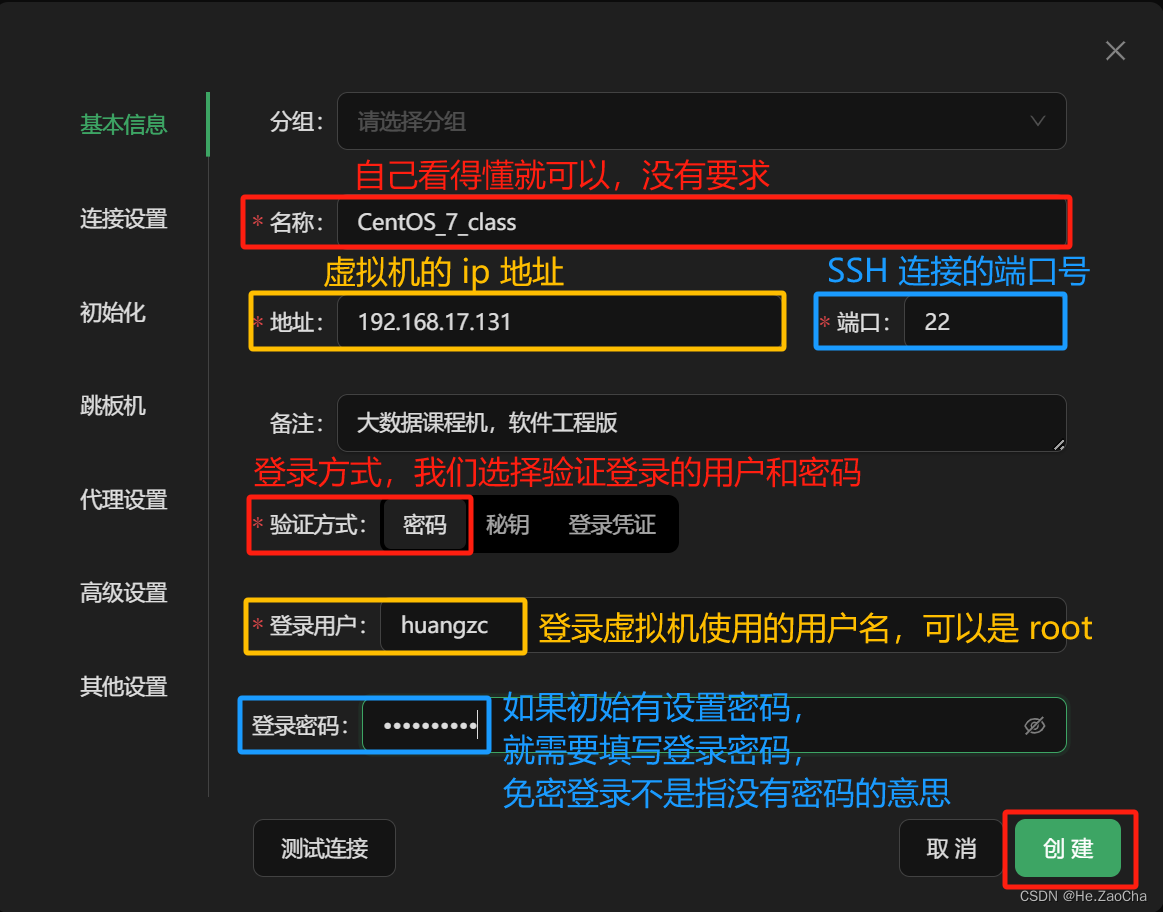Screen dimensions: 1163x912
Task: Close the dialog with the X icon
Action: tap(1115, 50)
